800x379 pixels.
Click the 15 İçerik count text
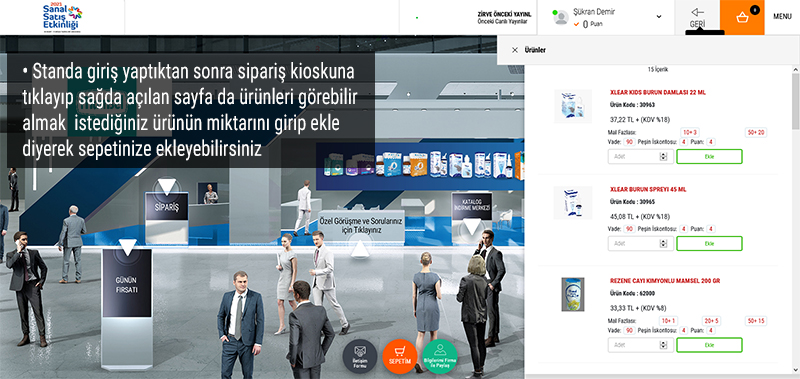tap(658, 69)
